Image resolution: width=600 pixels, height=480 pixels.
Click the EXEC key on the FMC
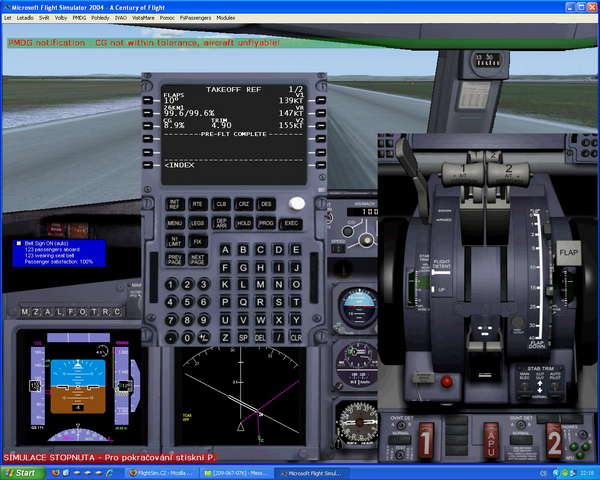[x=291, y=223]
